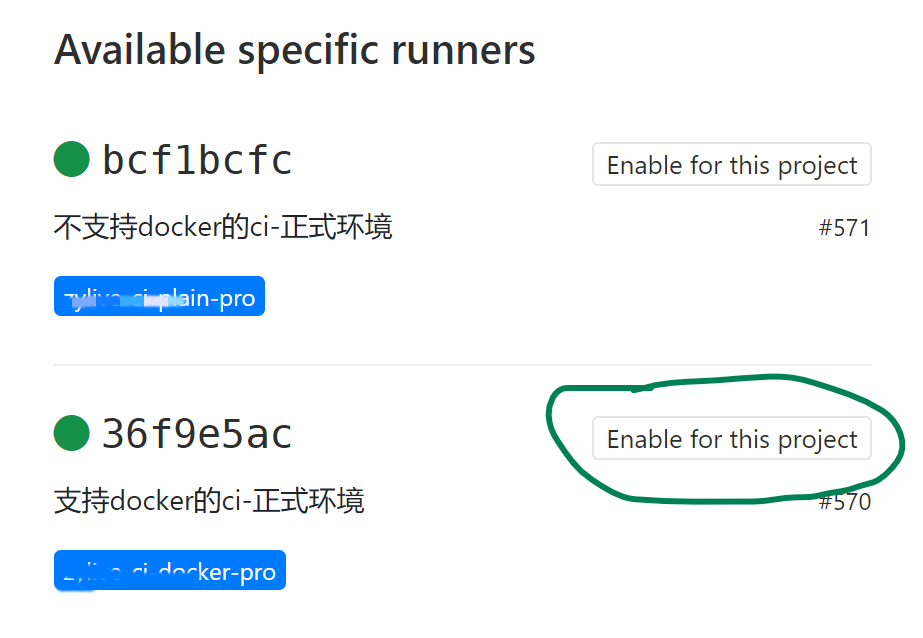Click the description 不支持docker的ci-正式环境
This screenshot has width=923, height=638.
222,227
